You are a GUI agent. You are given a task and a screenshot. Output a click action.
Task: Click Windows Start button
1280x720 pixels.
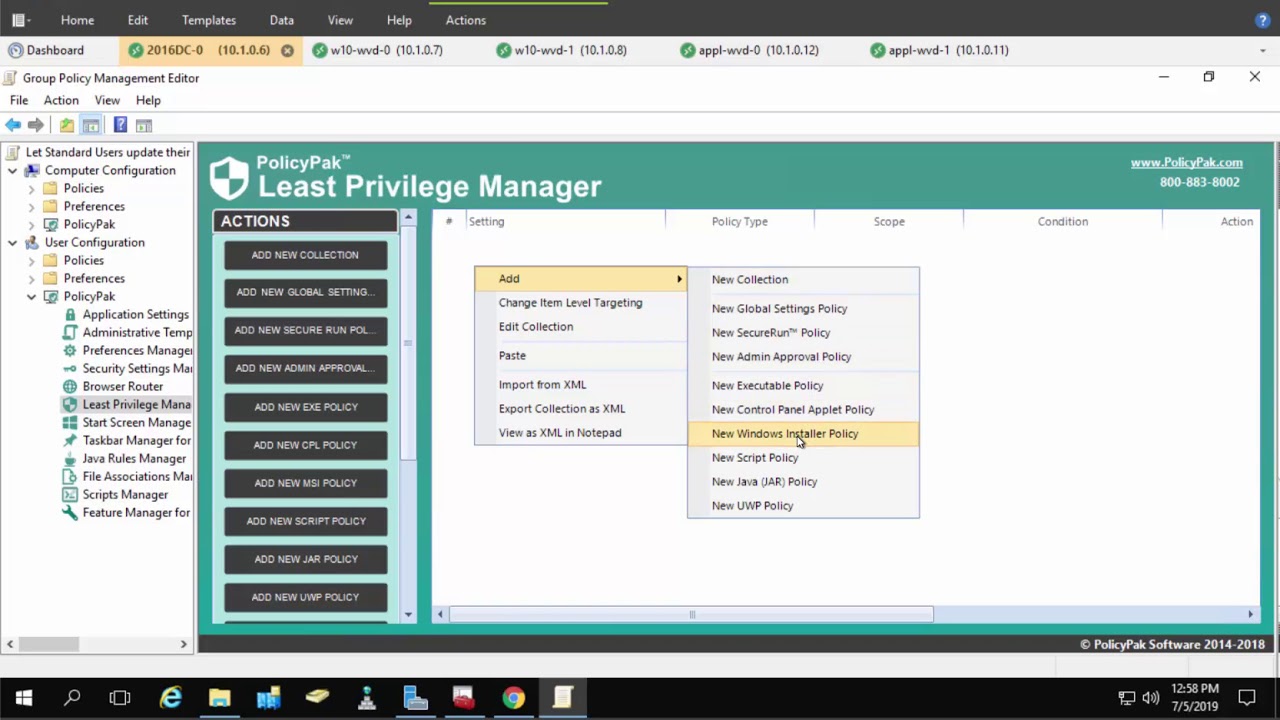(x=24, y=697)
